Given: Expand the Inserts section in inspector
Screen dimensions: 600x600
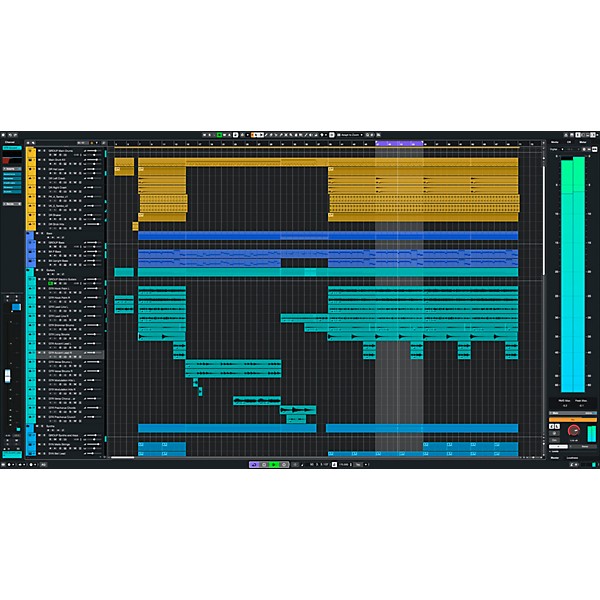Looking at the screenshot, I should click(12, 169).
